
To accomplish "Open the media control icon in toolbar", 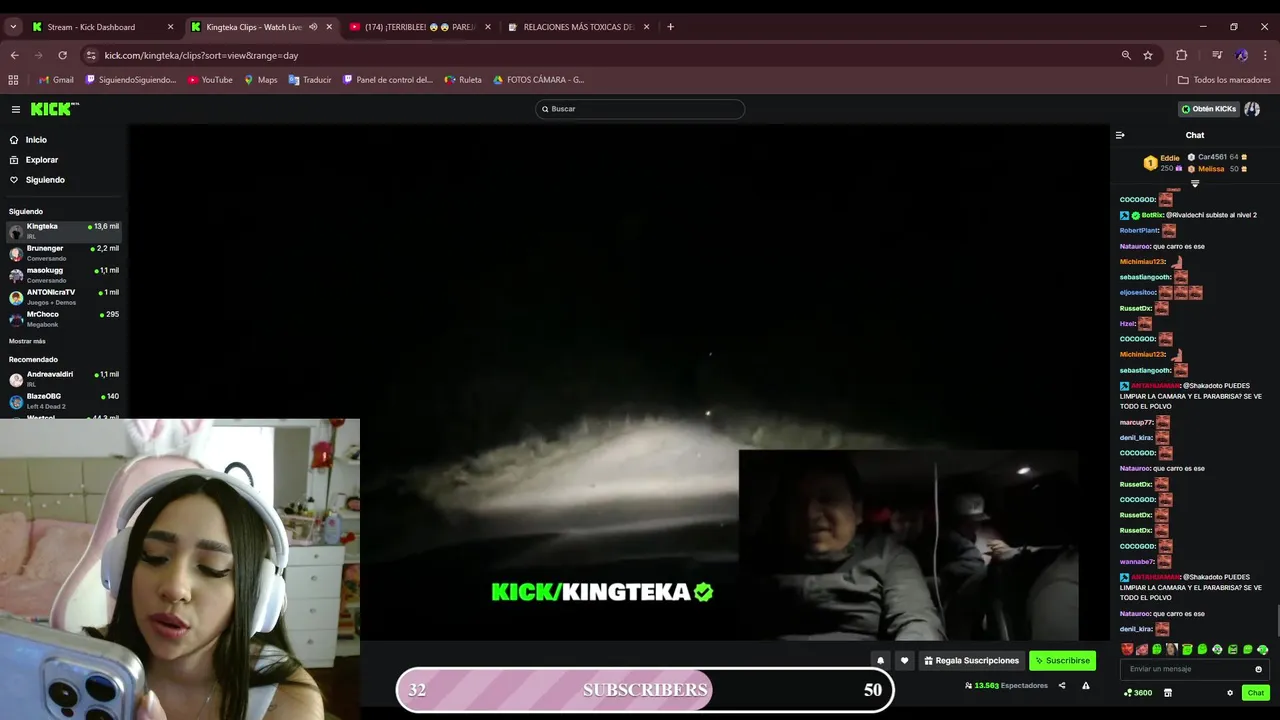I will click(x=1217, y=55).
